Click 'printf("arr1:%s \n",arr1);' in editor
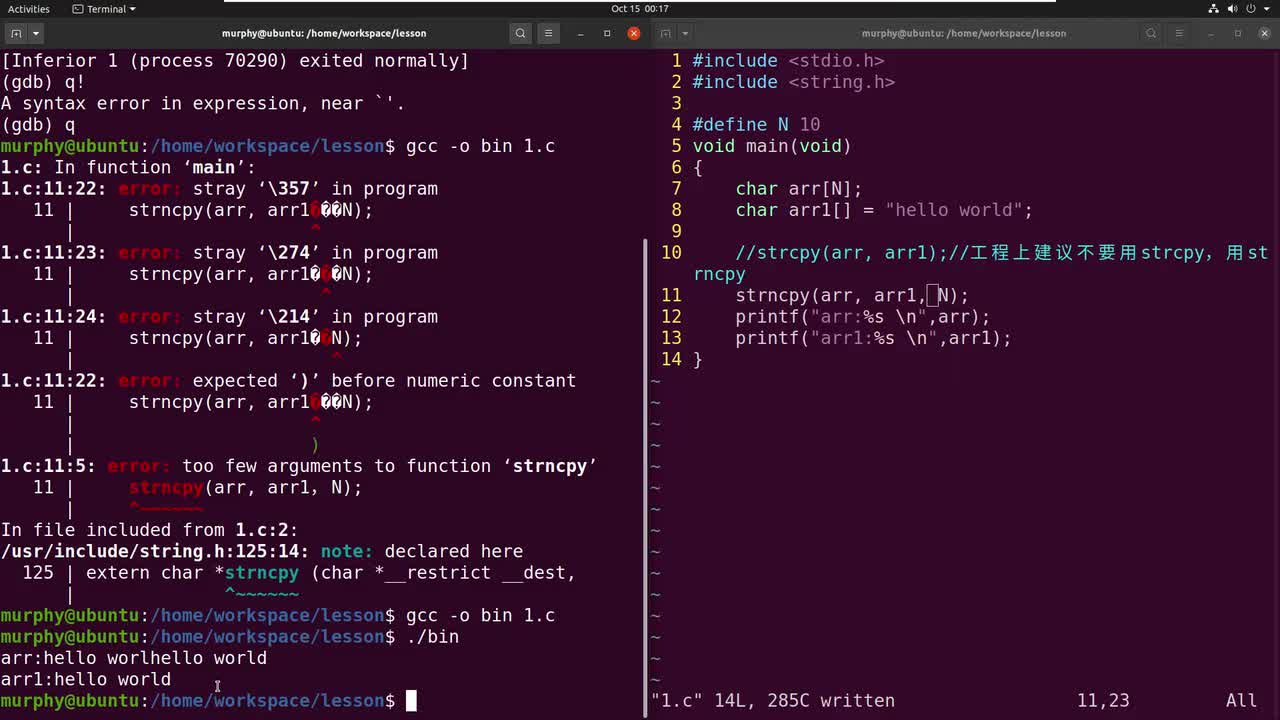 [x=873, y=338]
